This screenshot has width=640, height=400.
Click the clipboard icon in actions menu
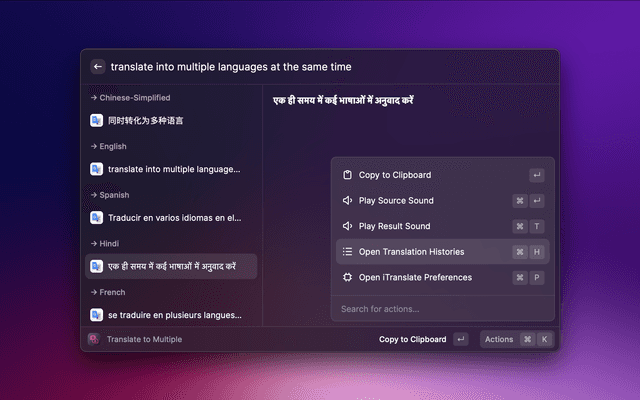[348, 175]
